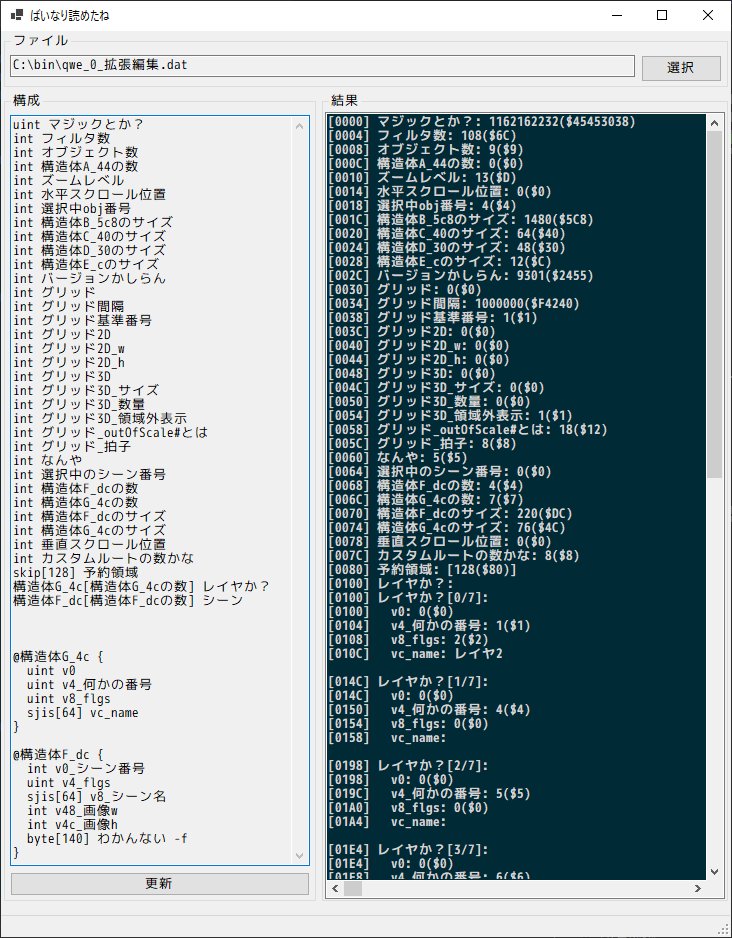
Task: Click result '[014C] レイヤか？[1/7]:'
Action: [x=408, y=682]
